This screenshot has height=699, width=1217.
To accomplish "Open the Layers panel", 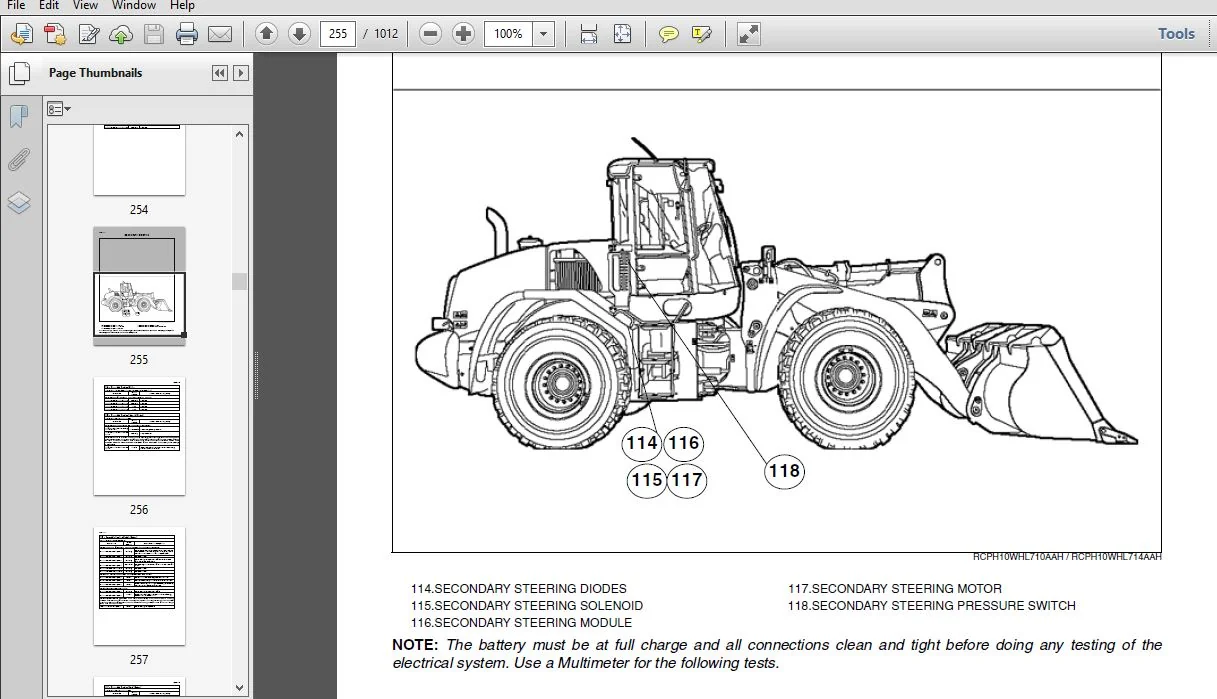I will coord(19,203).
